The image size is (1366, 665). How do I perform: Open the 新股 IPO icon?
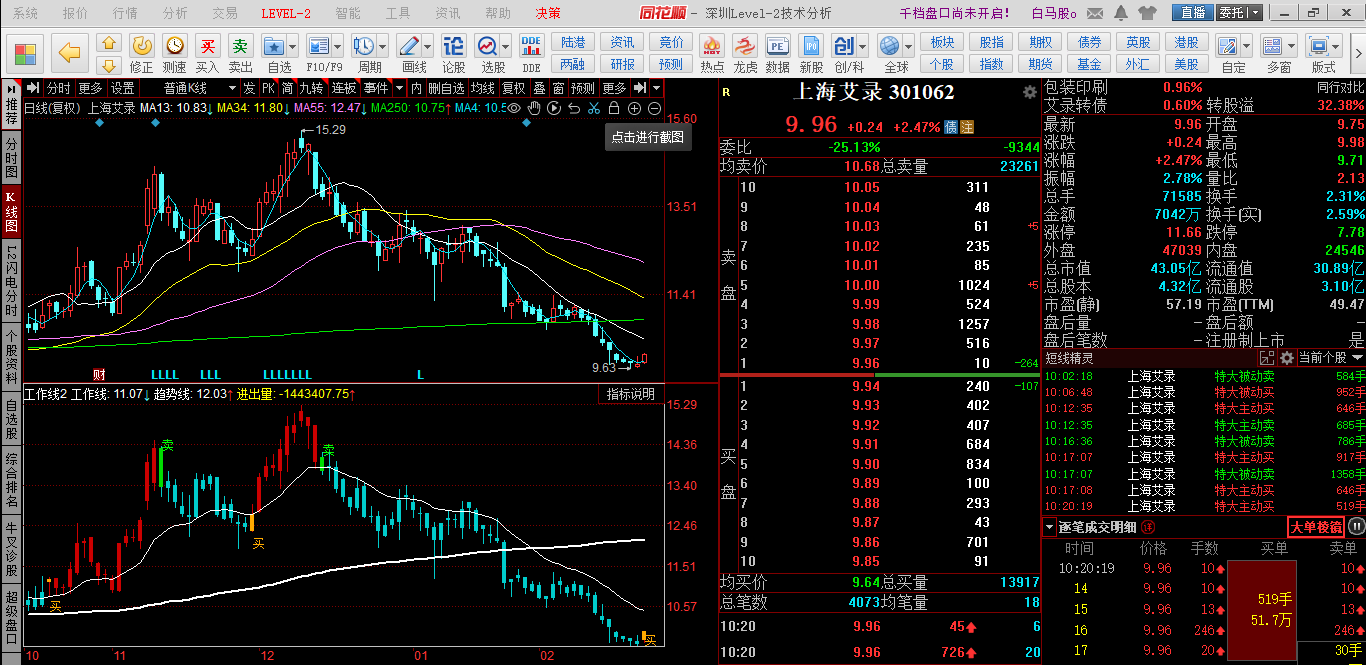[811, 53]
